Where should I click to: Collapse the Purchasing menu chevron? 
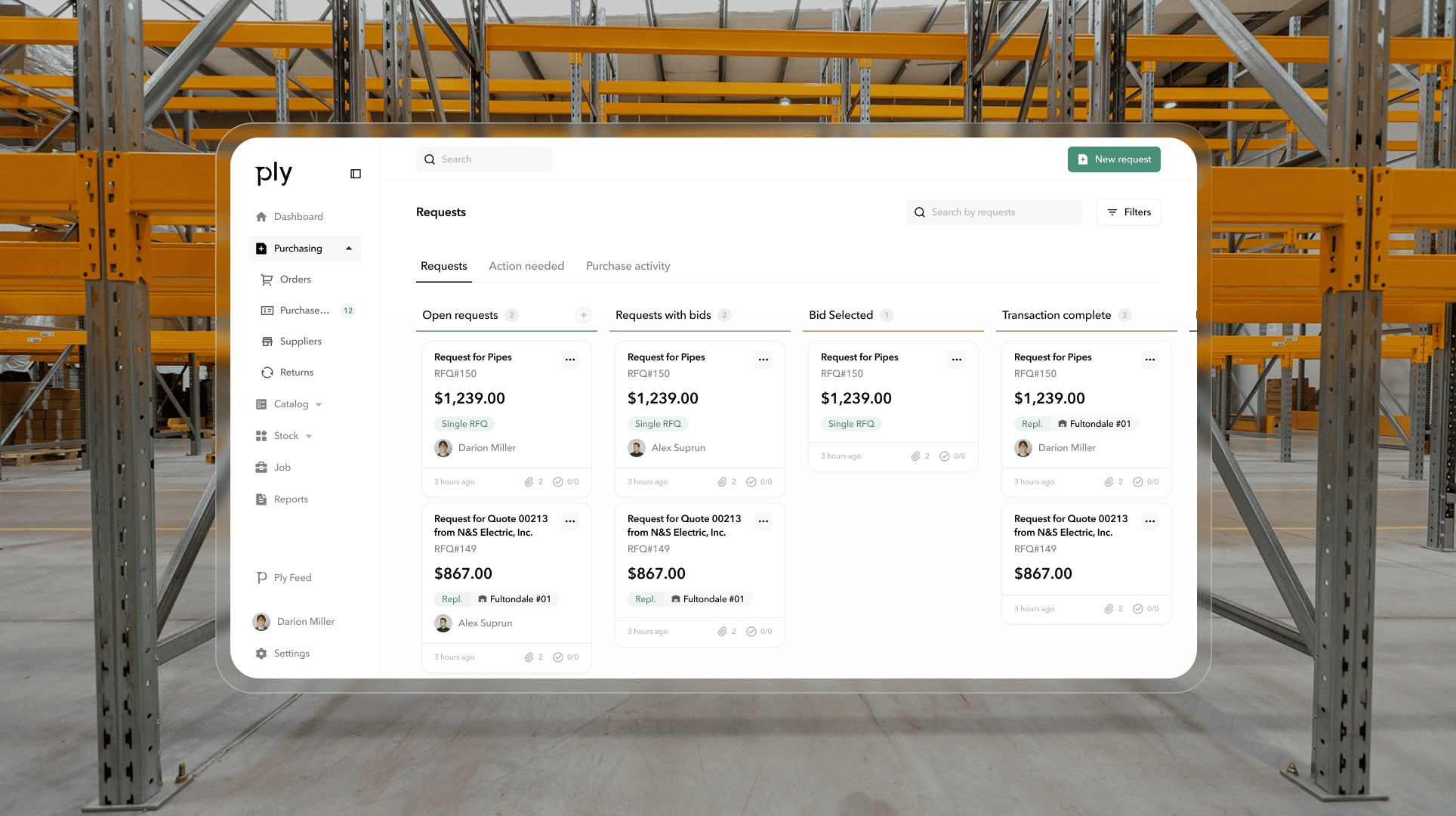pyautogui.click(x=348, y=248)
